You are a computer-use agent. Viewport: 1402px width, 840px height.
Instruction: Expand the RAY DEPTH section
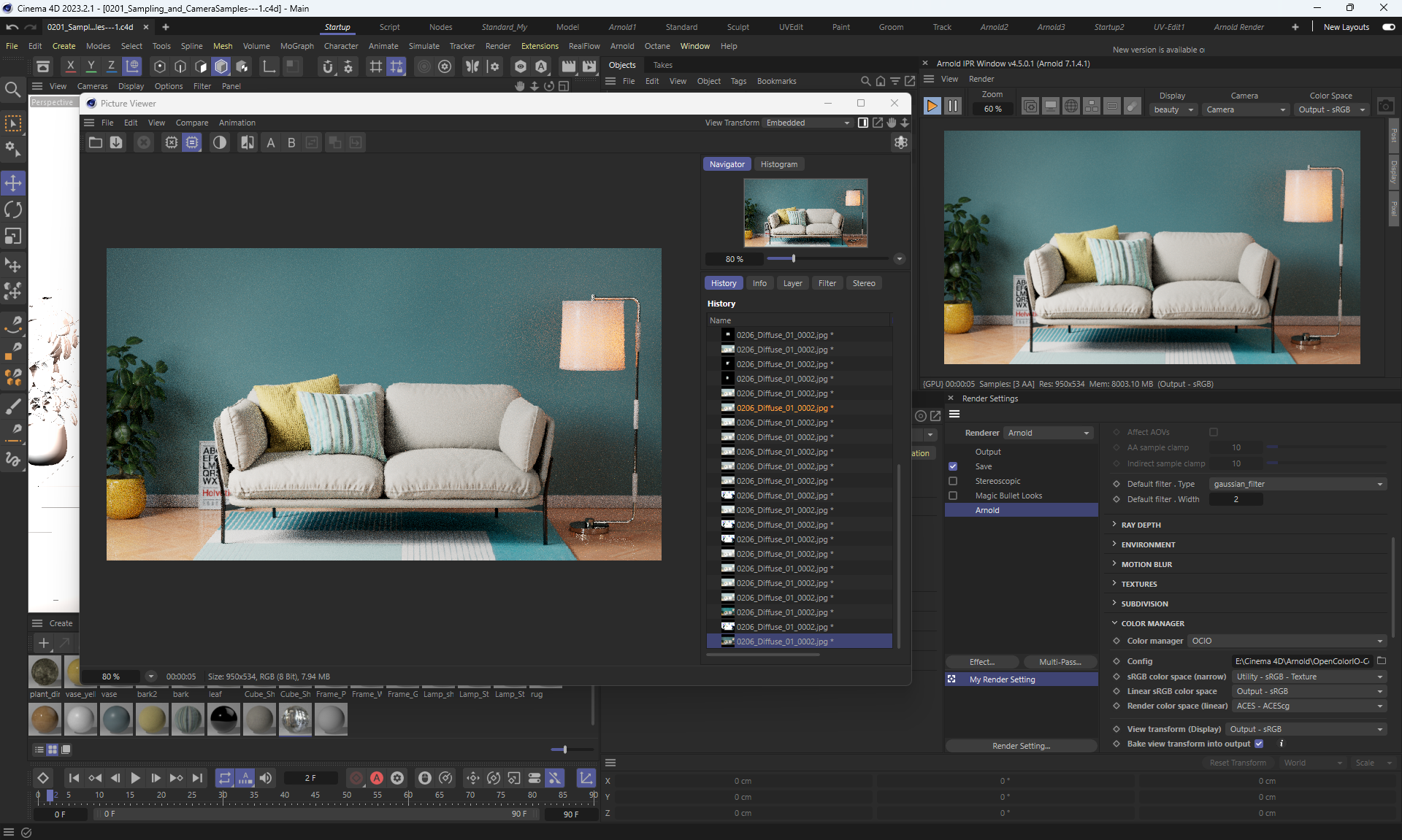(x=1141, y=525)
